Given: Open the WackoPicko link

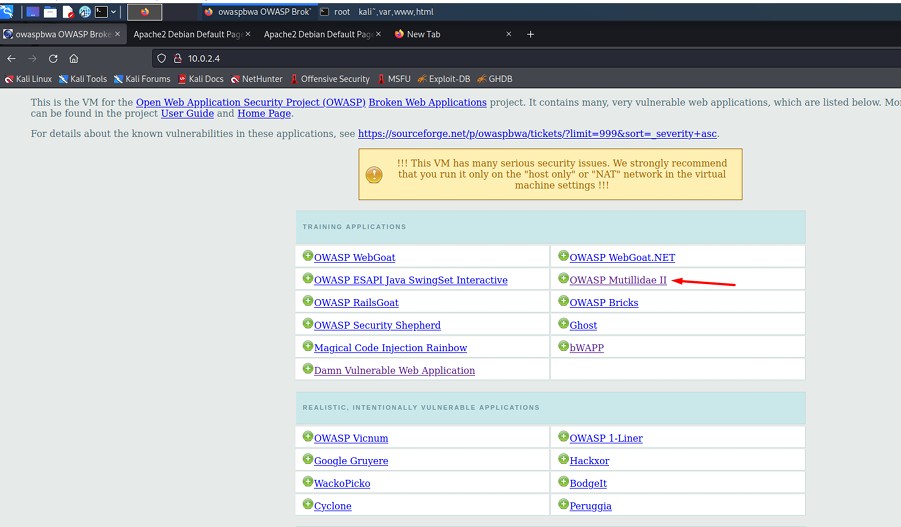Looking at the screenshot, I should pos(342,484).
